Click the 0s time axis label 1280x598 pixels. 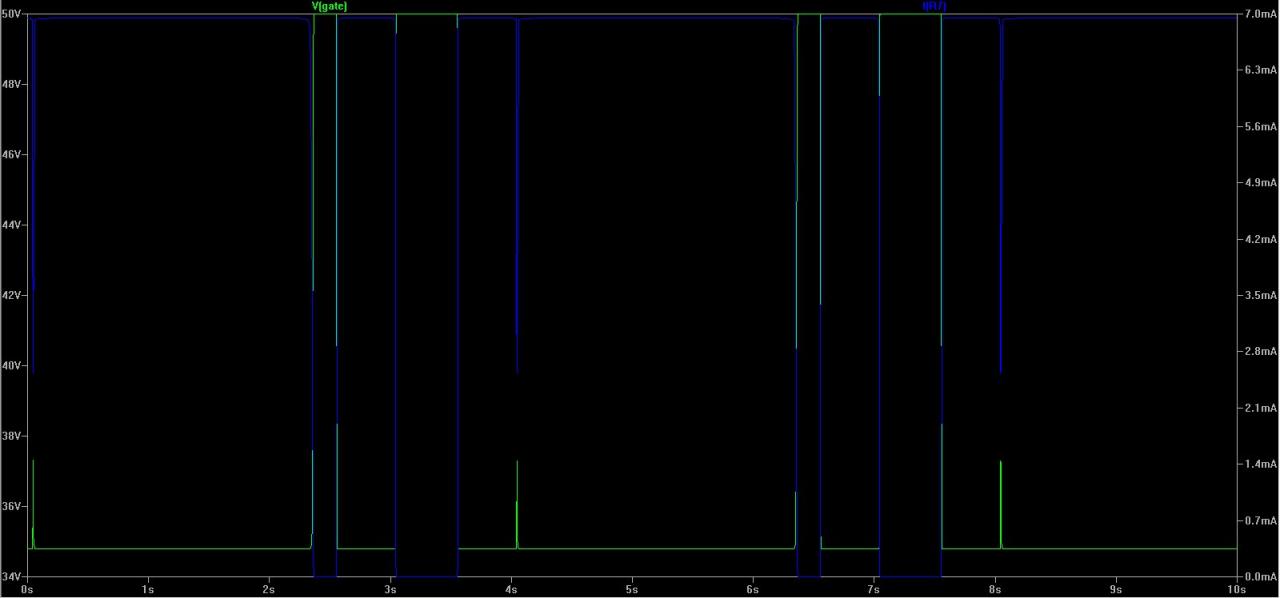27,590
